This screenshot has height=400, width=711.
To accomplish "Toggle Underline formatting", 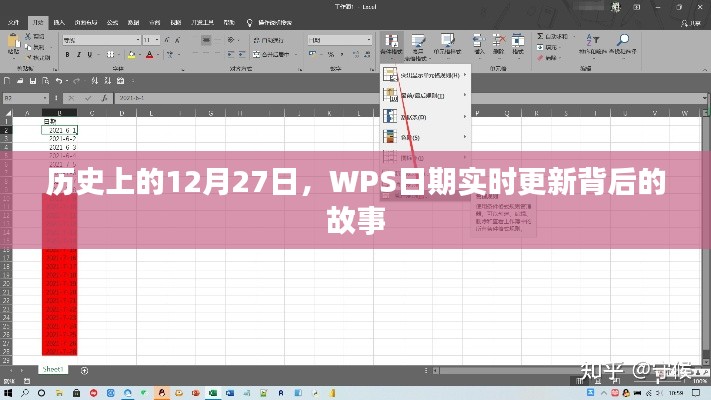I will pos(90,55).
